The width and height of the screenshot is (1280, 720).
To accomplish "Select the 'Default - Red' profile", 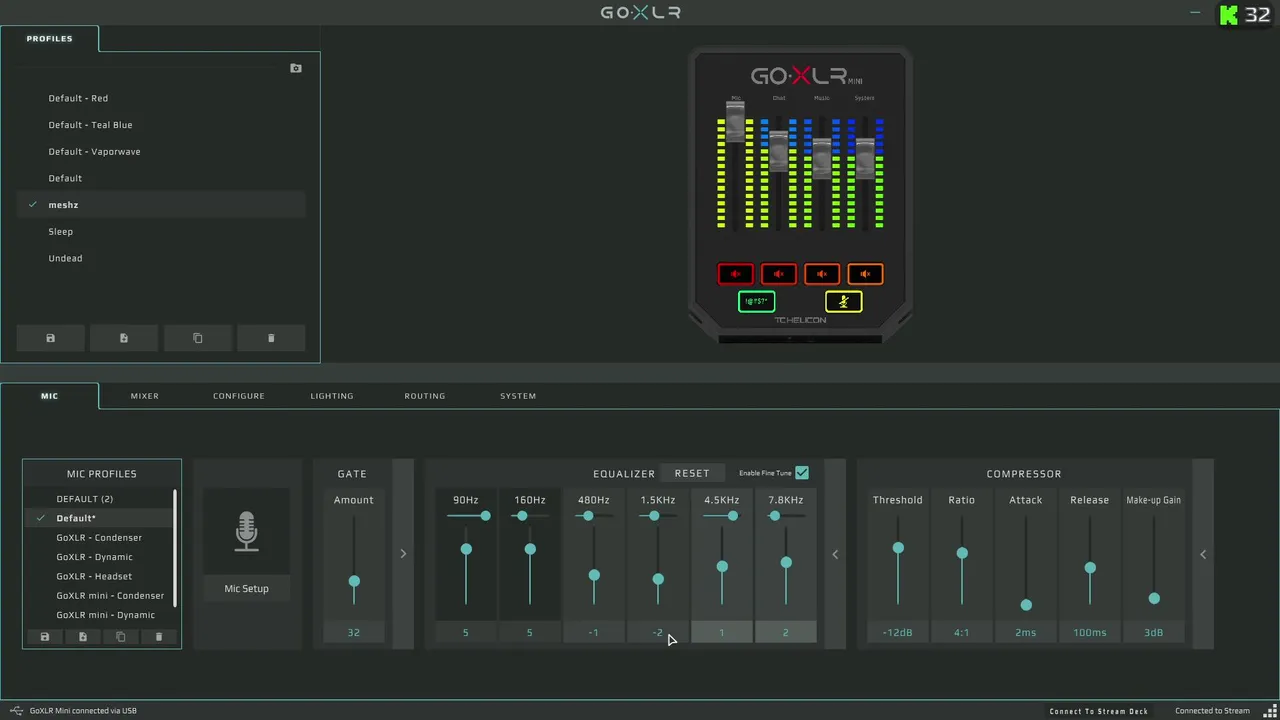I will (161, 98).
